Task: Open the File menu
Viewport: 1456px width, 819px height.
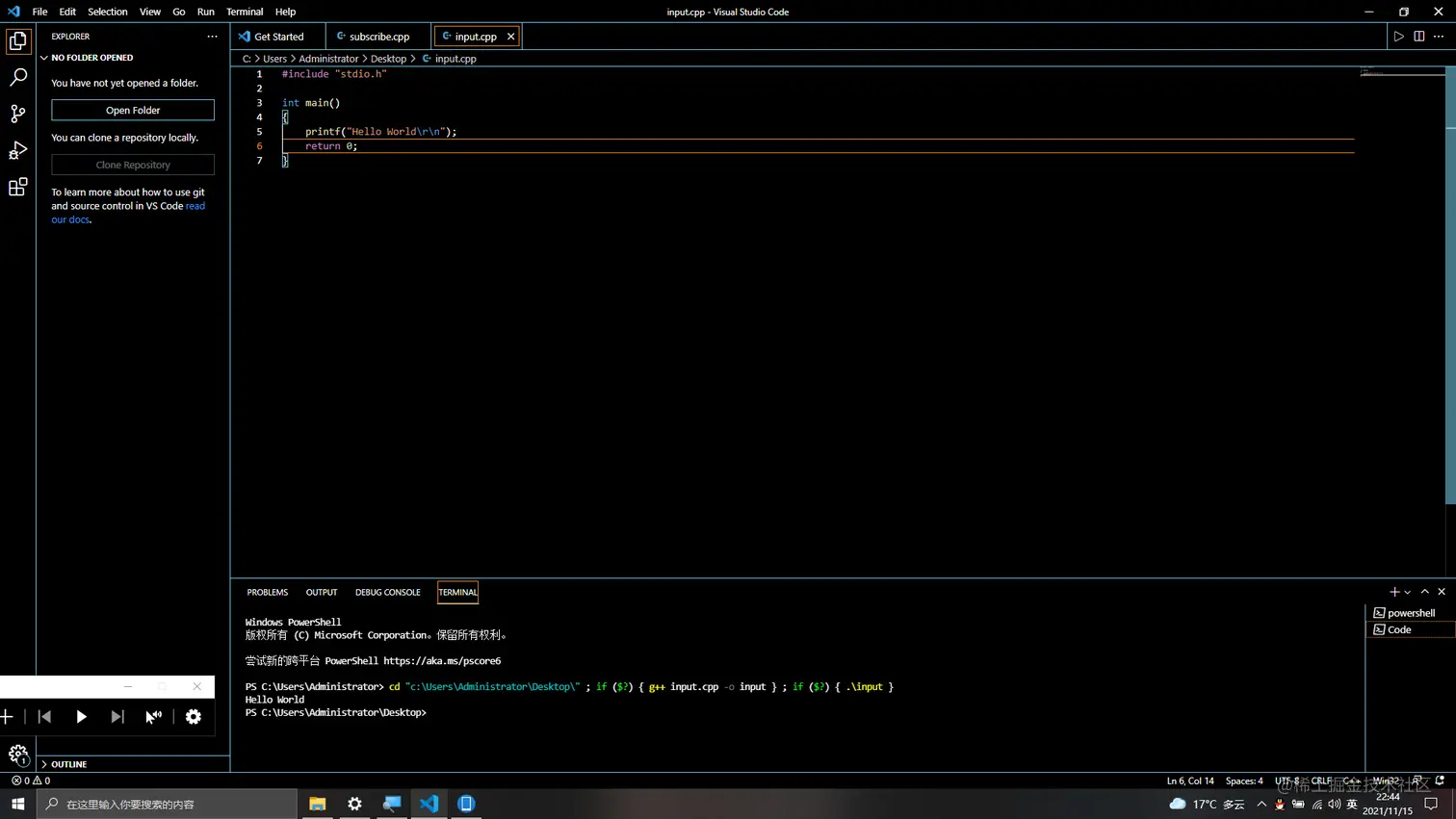Action: [x=39, y=12]
